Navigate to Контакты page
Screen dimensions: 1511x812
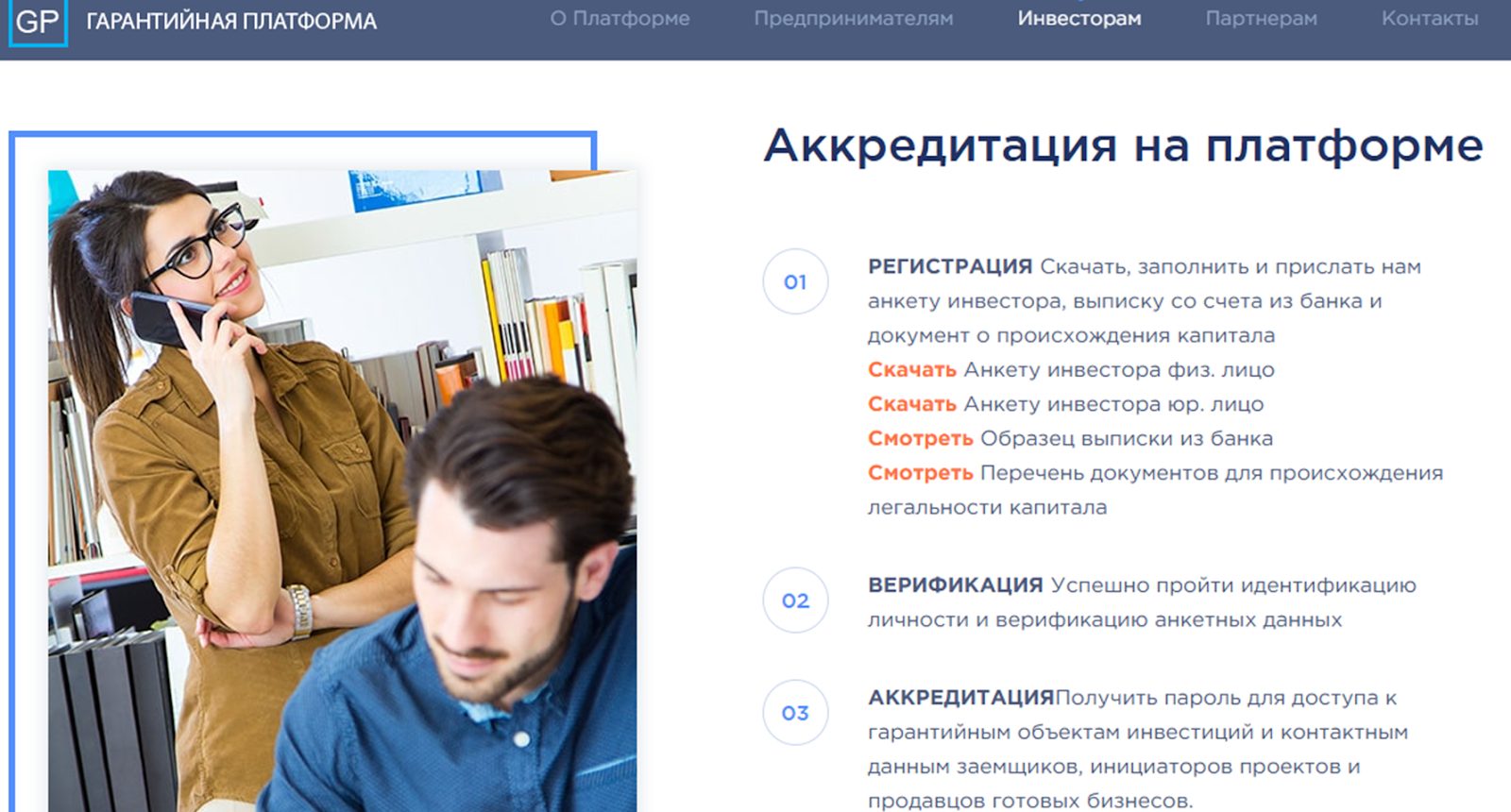pos(1430,19)
